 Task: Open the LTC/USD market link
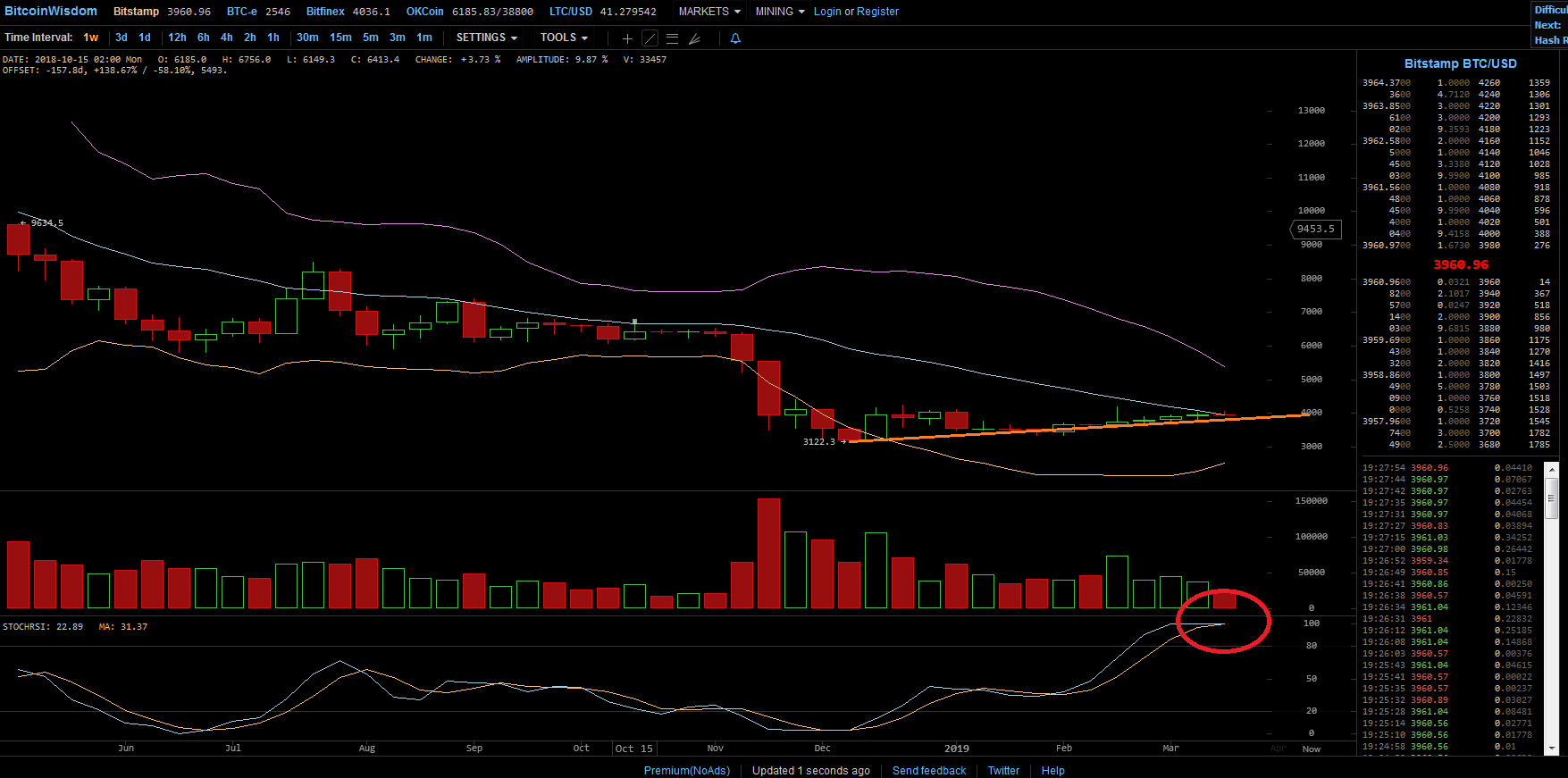[571, 12]
